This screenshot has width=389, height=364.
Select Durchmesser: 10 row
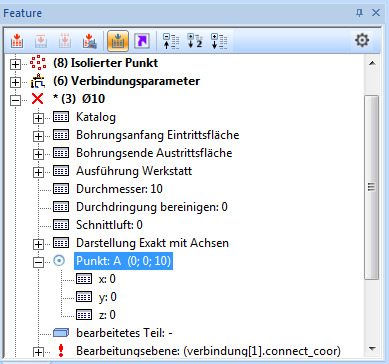(119, 189)
